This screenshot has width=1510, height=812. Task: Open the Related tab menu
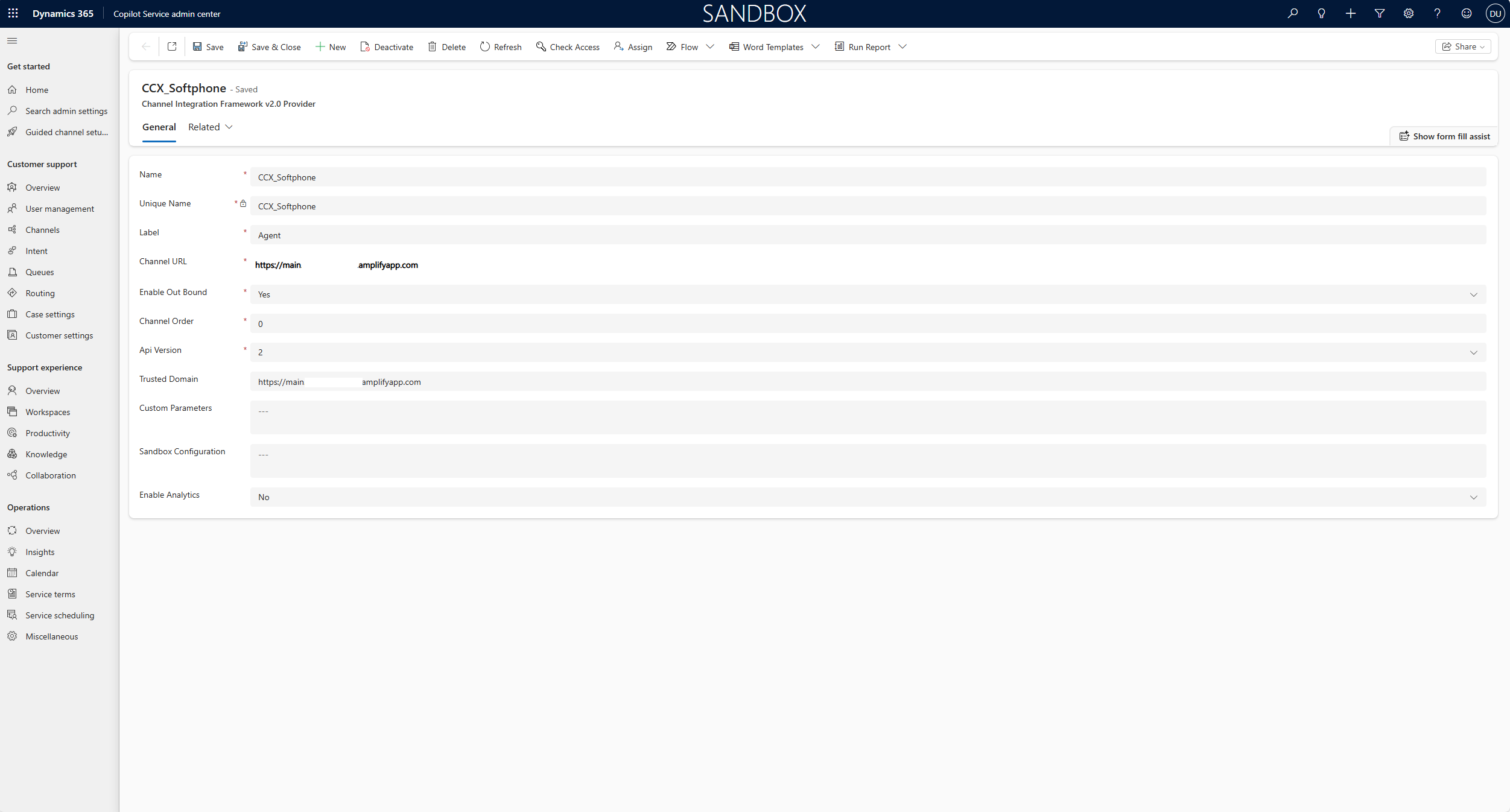point(210,127)
